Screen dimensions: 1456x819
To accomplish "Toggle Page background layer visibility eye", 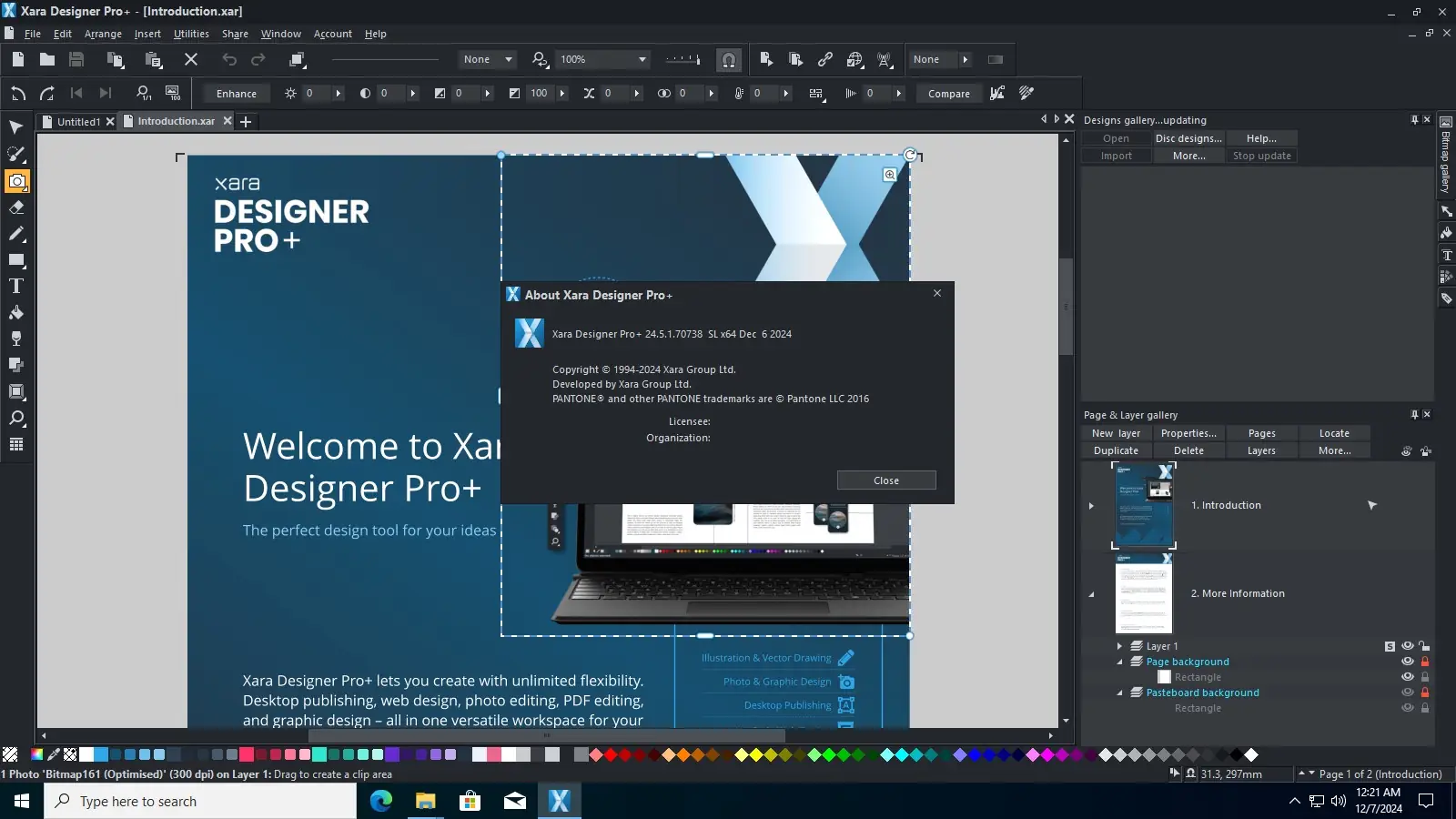I will tap(1408, 662).
